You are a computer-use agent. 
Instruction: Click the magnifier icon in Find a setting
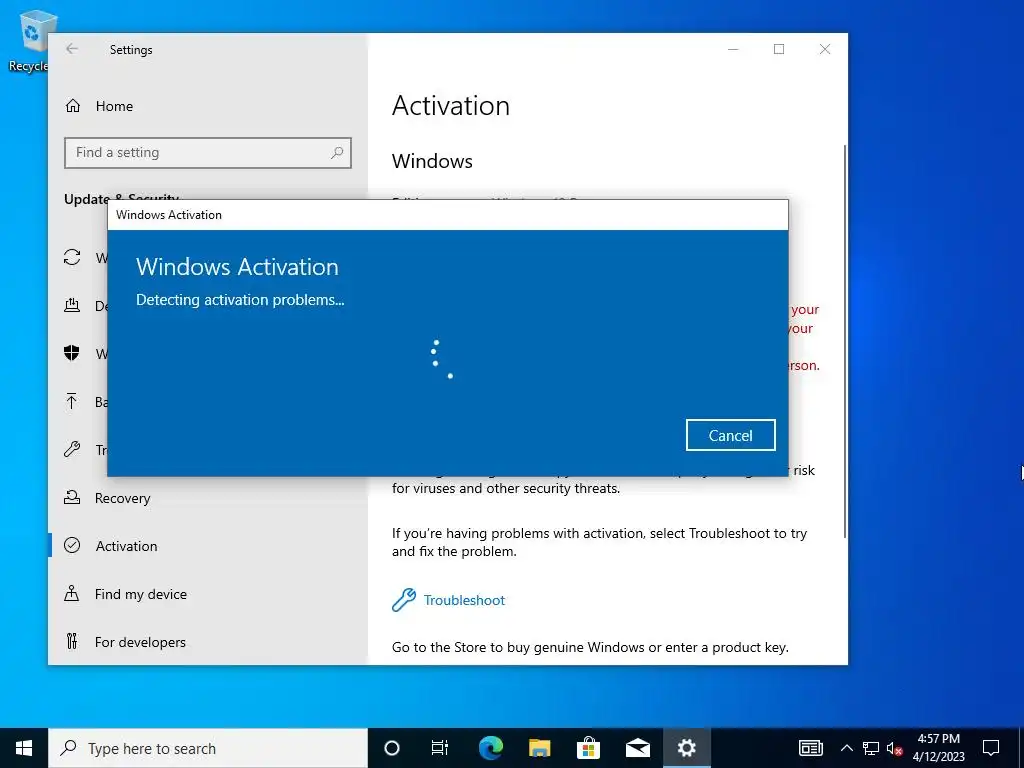coord(337,152)
